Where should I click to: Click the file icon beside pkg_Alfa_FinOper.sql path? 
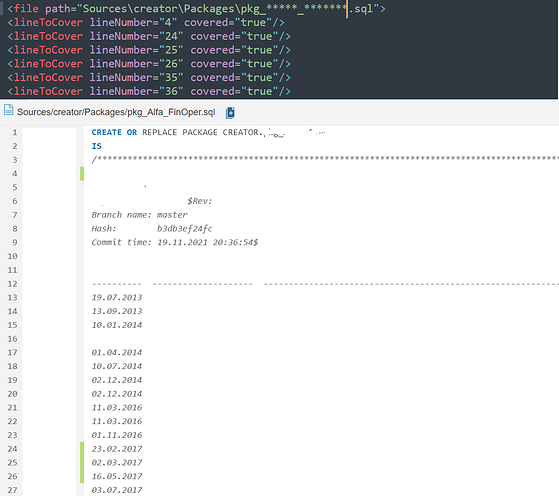[x=9, y=110]
